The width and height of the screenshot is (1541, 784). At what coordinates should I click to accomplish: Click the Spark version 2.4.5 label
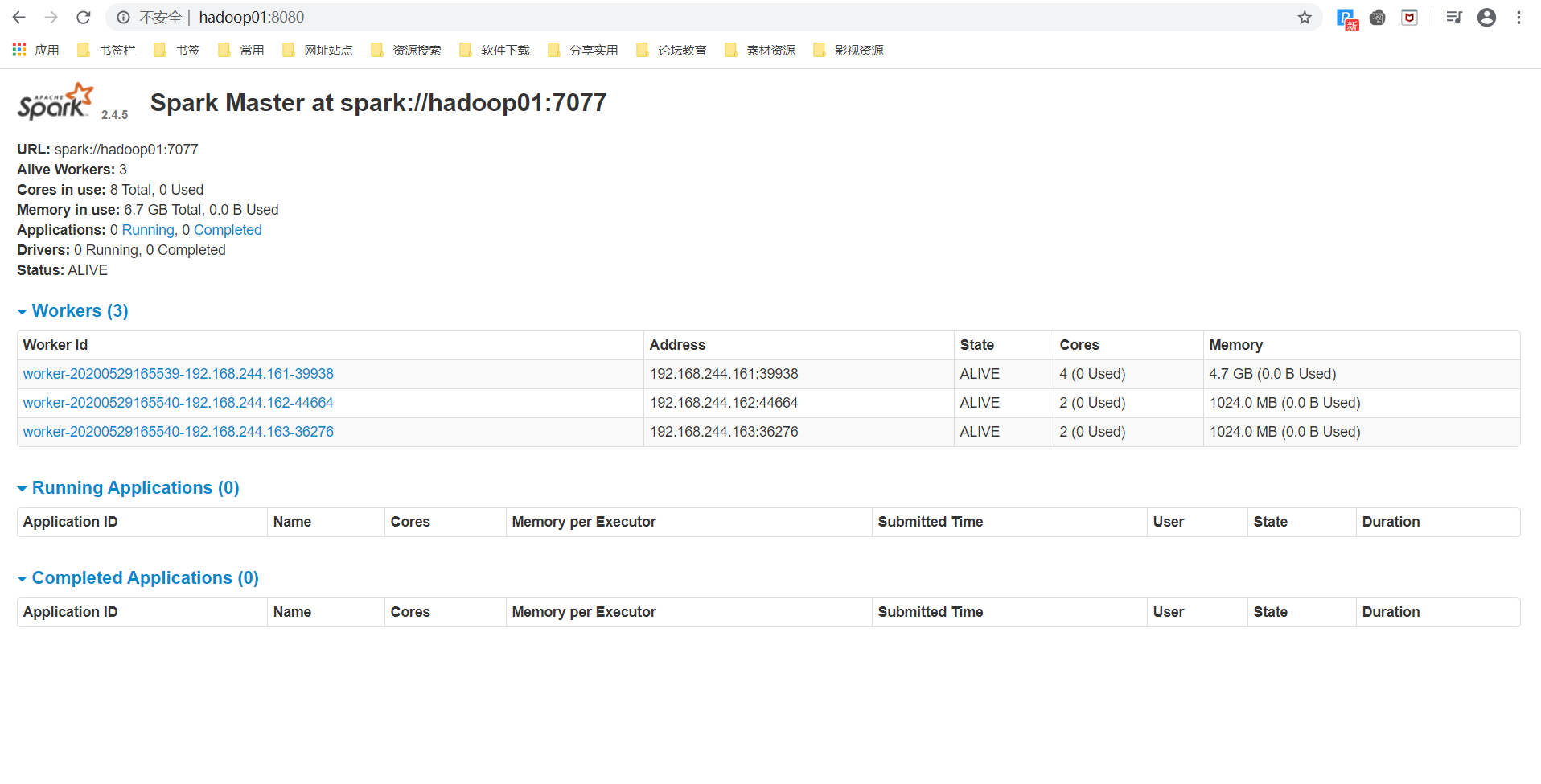[x=114, y=115]
